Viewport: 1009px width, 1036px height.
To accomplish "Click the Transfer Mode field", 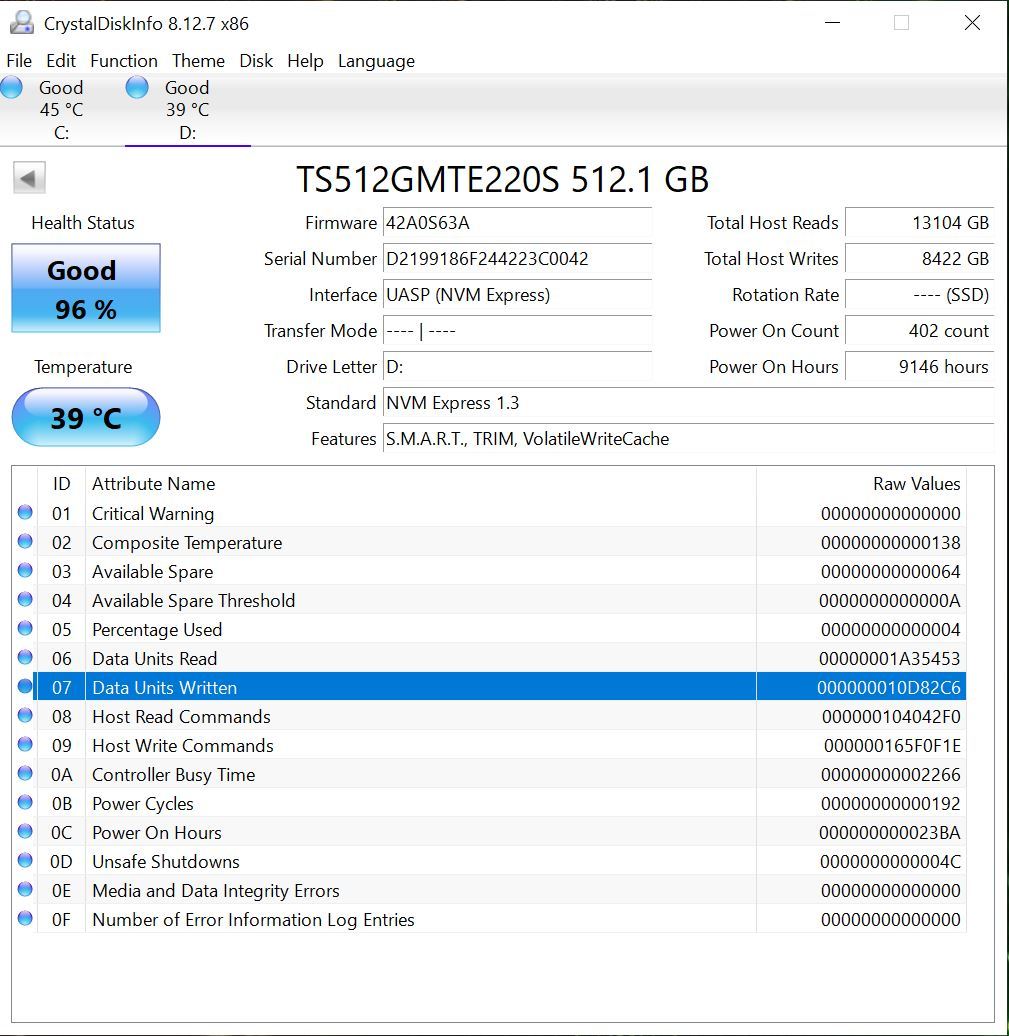I will 517,330.
